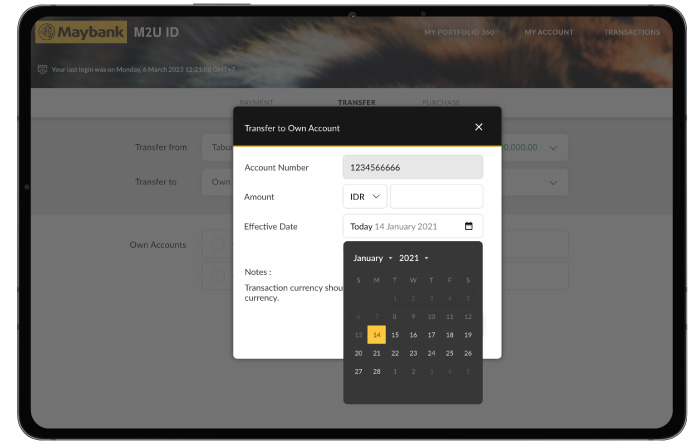
Task: Click the Effective Date field
Action: point(413,226)
